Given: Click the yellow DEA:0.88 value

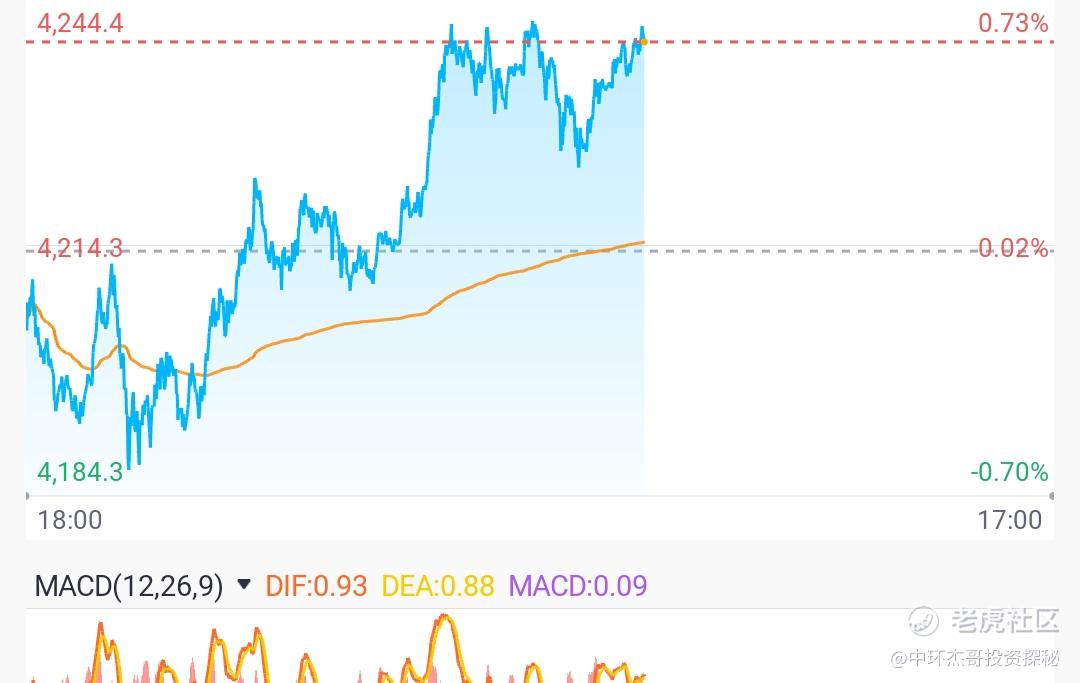Looking at the screenshot, I should click(x=438, y=586).
